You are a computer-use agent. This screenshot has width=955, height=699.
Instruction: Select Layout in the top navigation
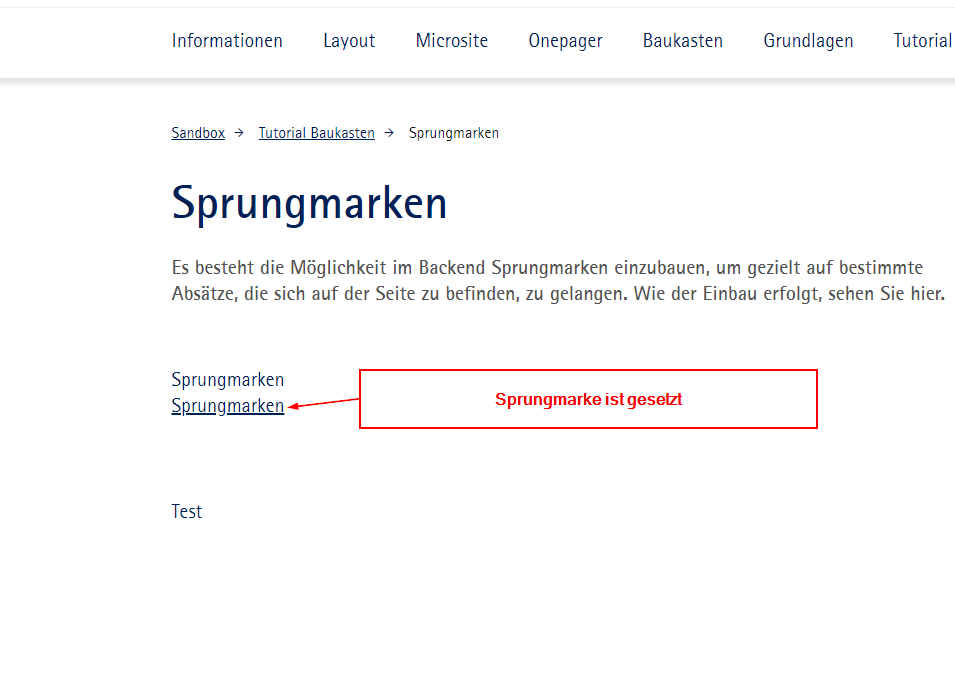coord(349,41)
